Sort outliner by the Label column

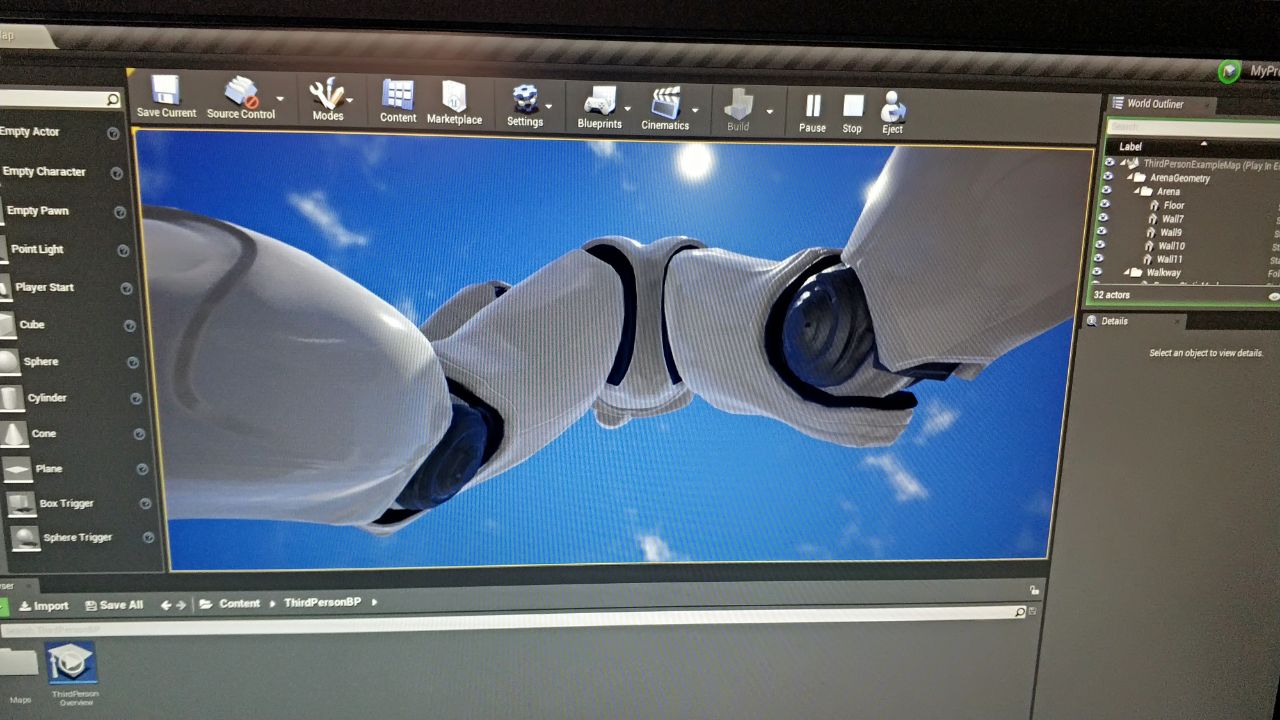[1131, 146]
